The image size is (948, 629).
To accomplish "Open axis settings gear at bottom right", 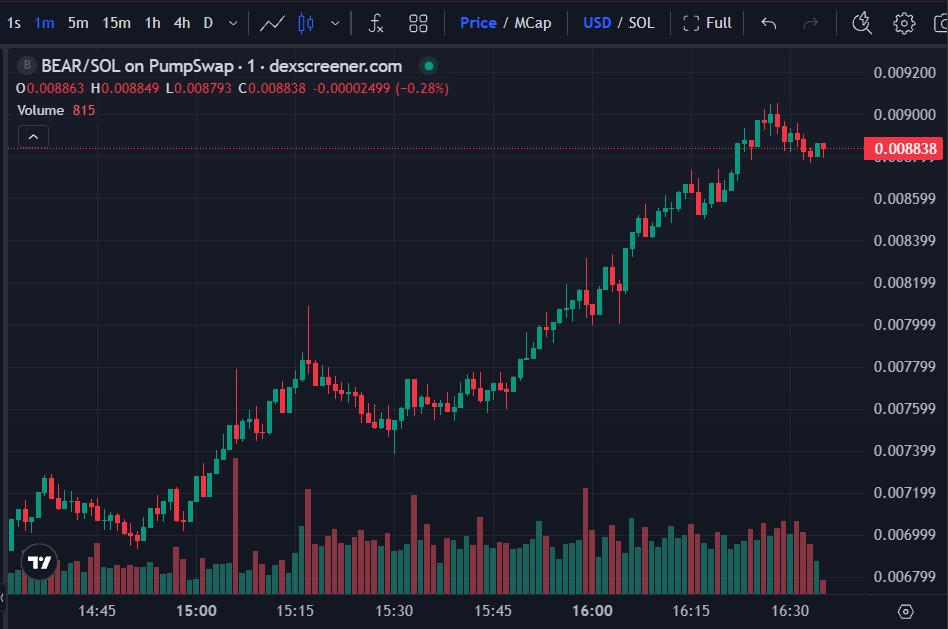I will [906, 611].
